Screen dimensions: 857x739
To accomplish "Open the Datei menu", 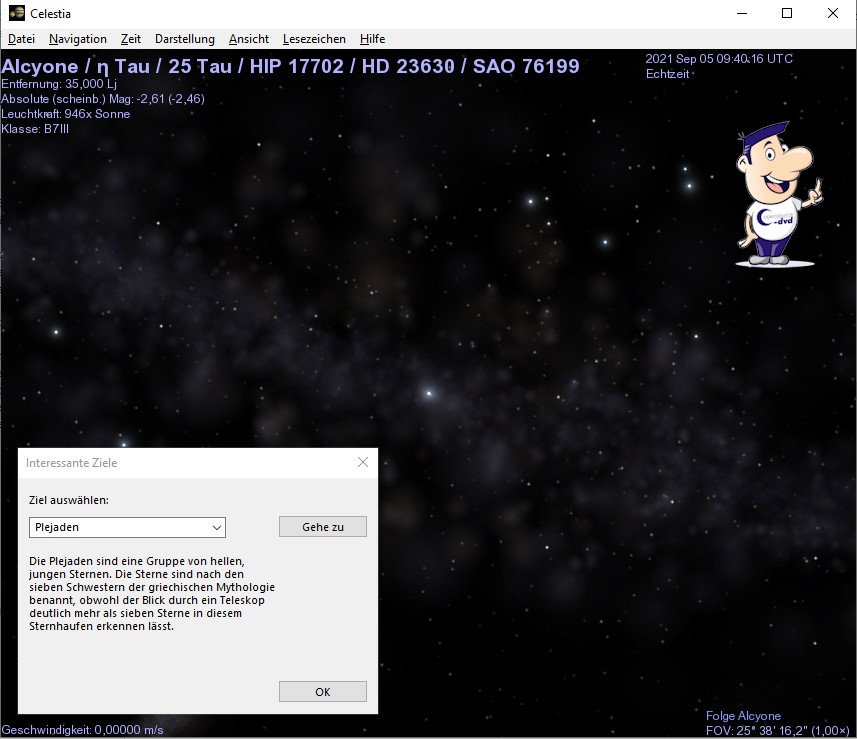I will tap(21, 39).
